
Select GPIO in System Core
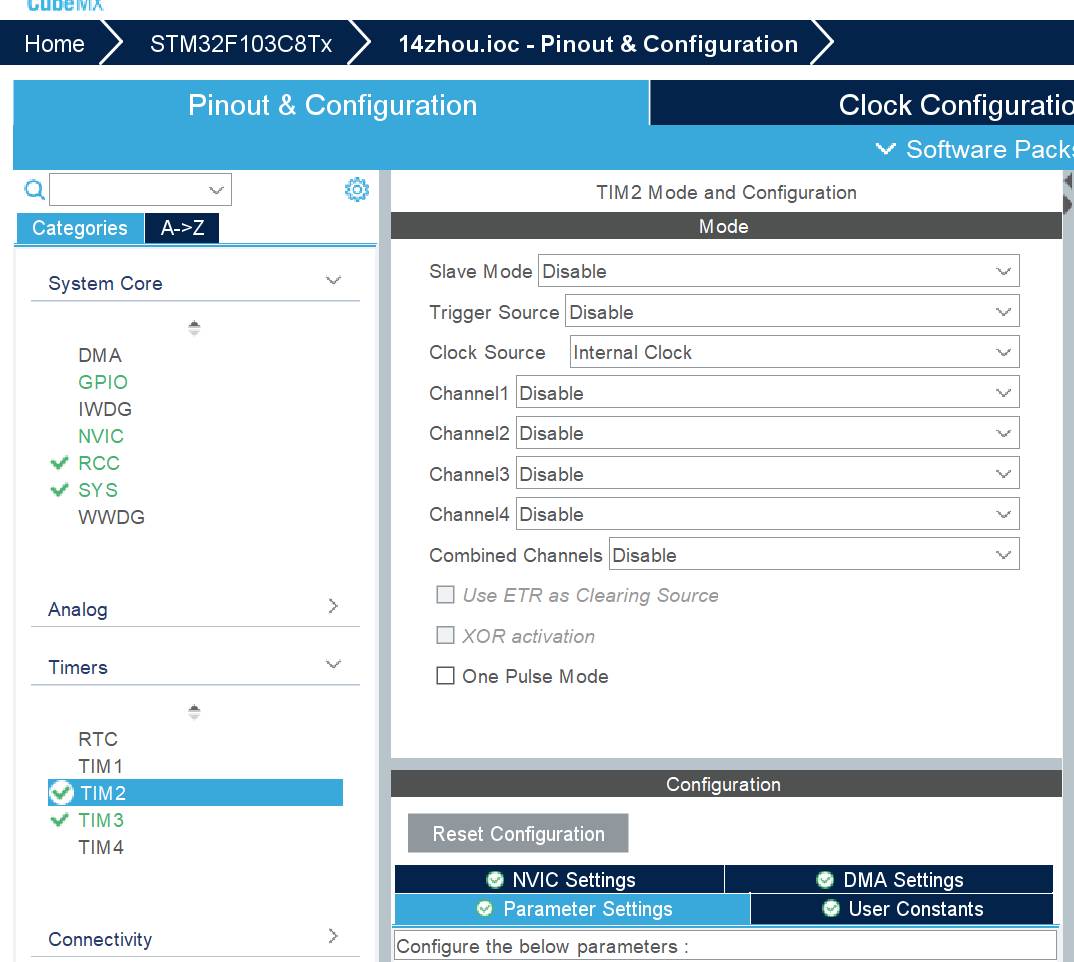[103, 382]
